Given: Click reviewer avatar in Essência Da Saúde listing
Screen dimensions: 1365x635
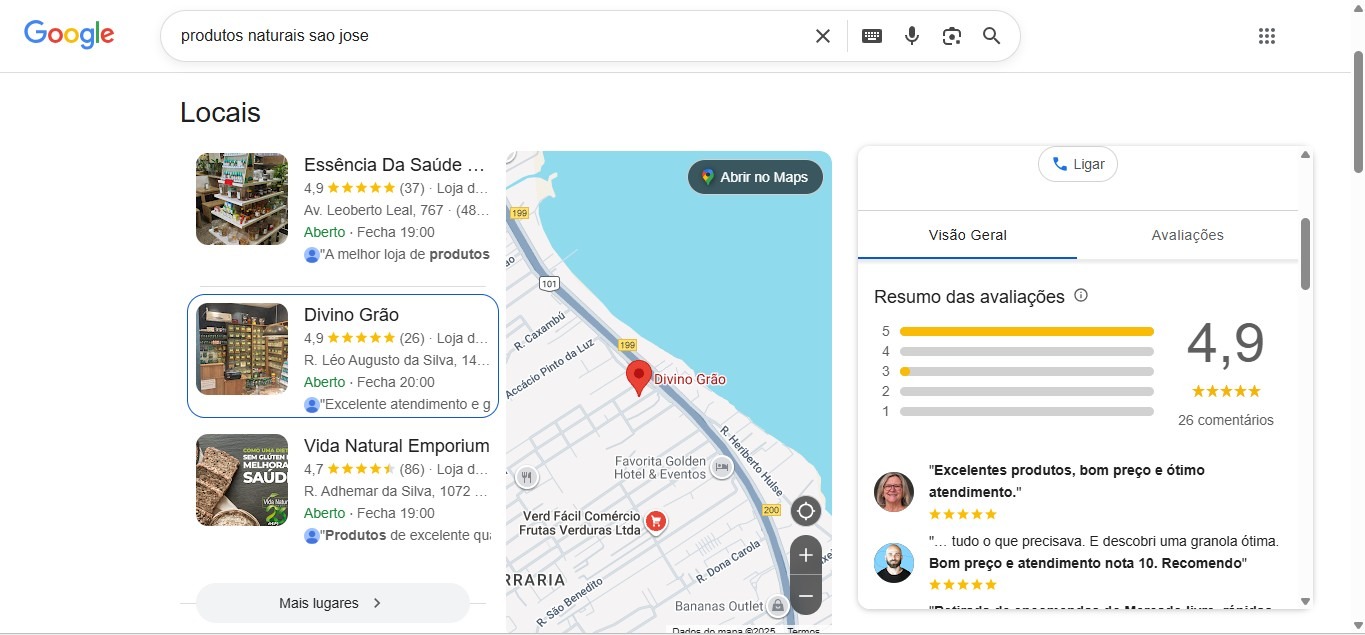Looking at the screenshot, I should pos(312,255).
